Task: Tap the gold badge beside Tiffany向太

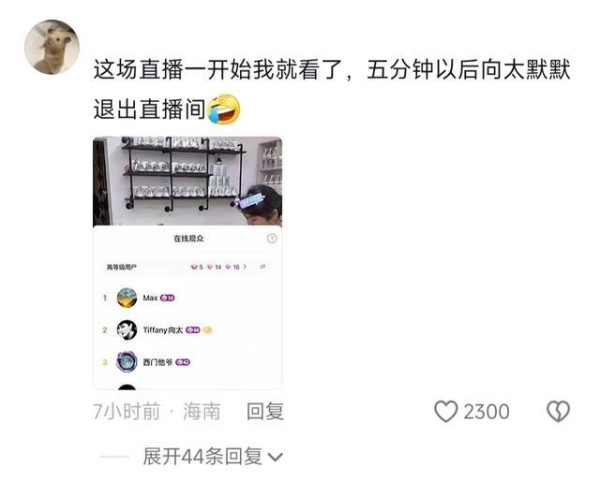Action: point(207,330)
